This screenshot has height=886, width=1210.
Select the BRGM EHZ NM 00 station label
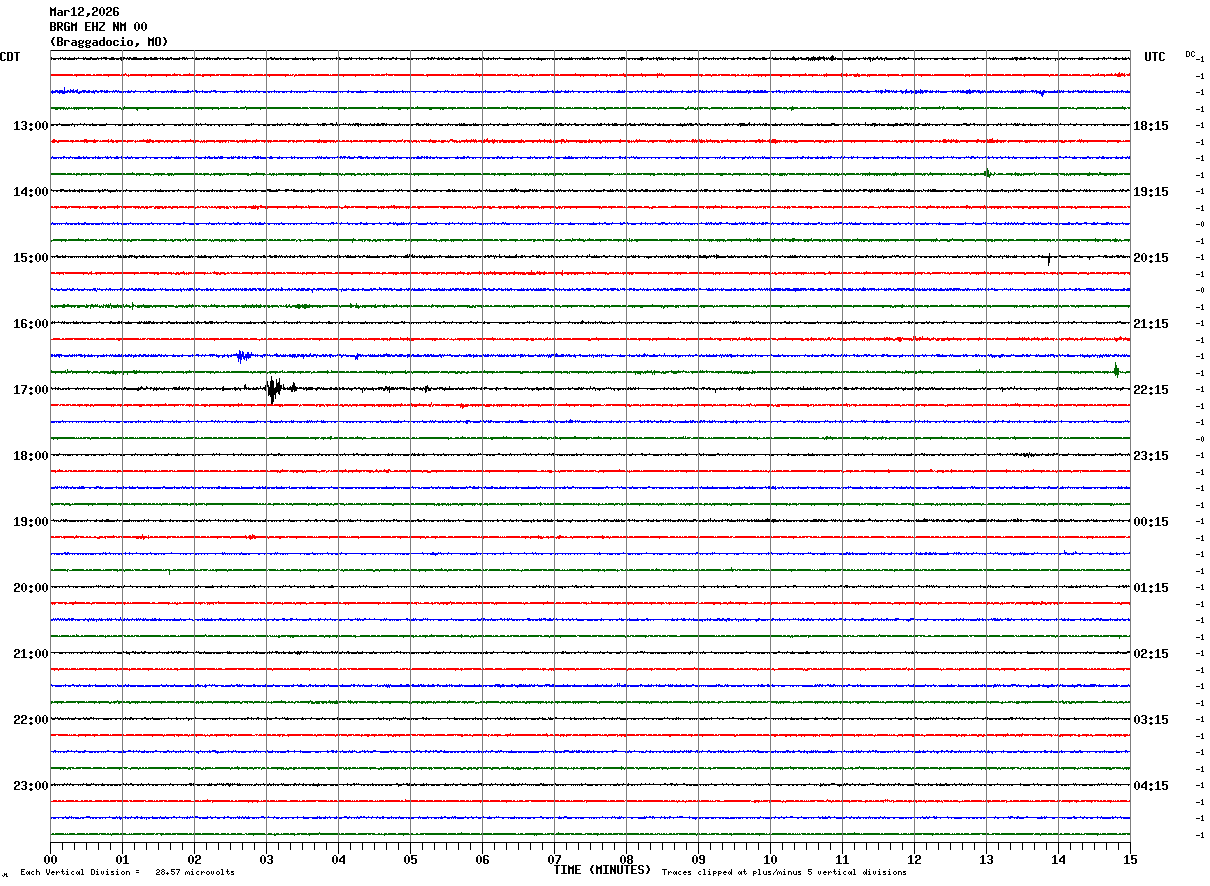pos(98,27)
